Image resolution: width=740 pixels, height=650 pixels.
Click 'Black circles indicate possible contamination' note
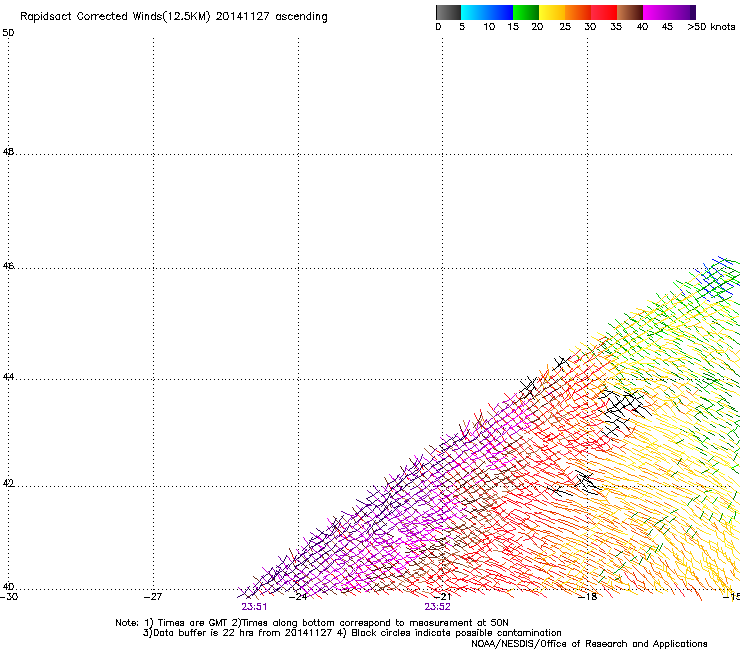[456, 633]
